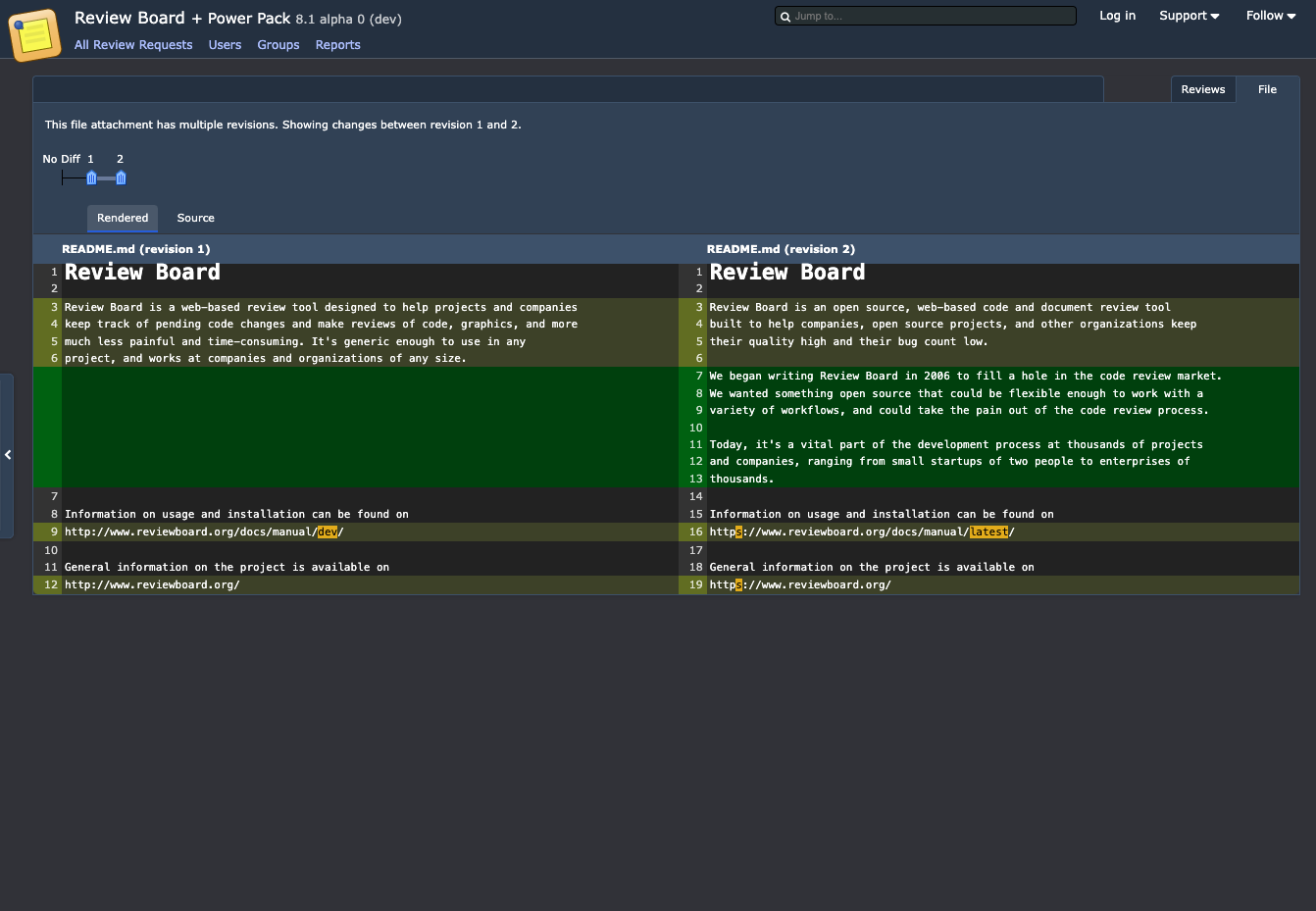Click the README.md (revision 2) header

[x=781, y=249]
